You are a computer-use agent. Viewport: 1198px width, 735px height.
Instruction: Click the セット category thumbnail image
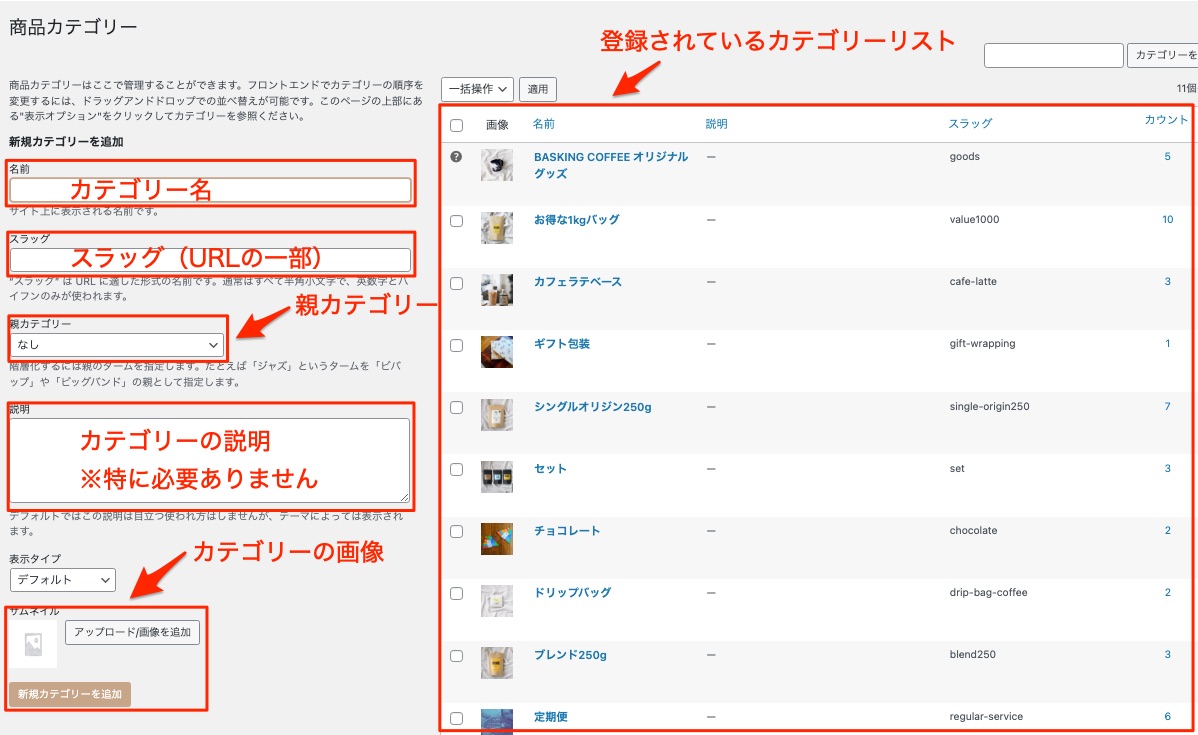point(497,477)
